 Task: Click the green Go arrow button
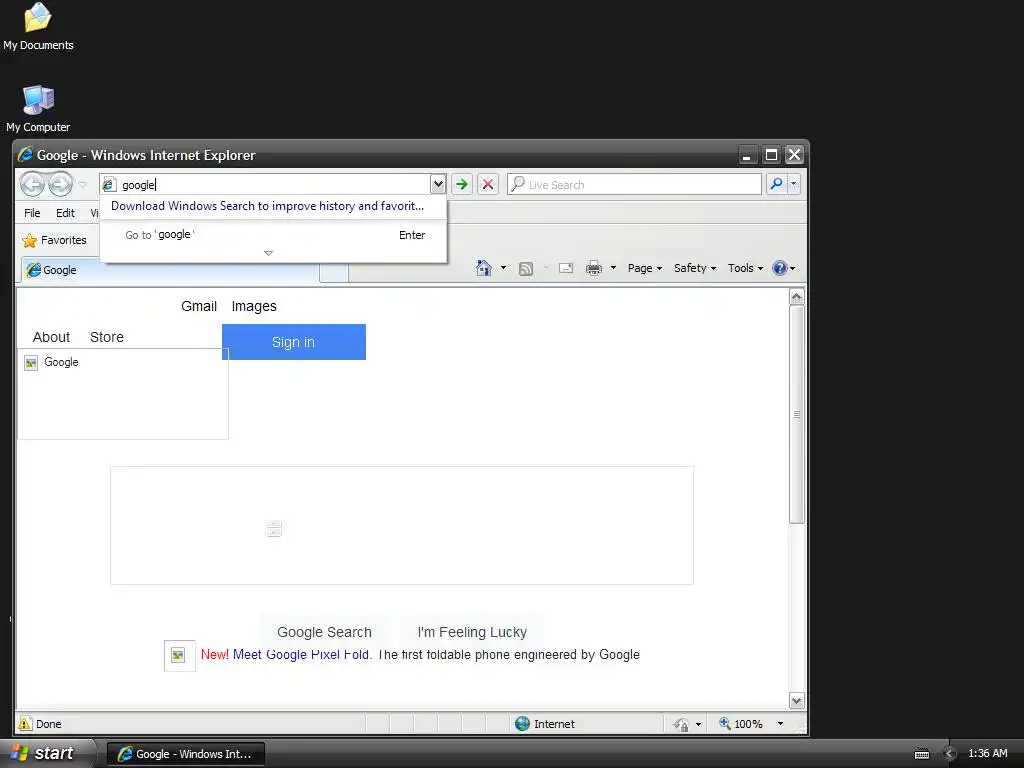pyautogui.click(x=462, y=184)
